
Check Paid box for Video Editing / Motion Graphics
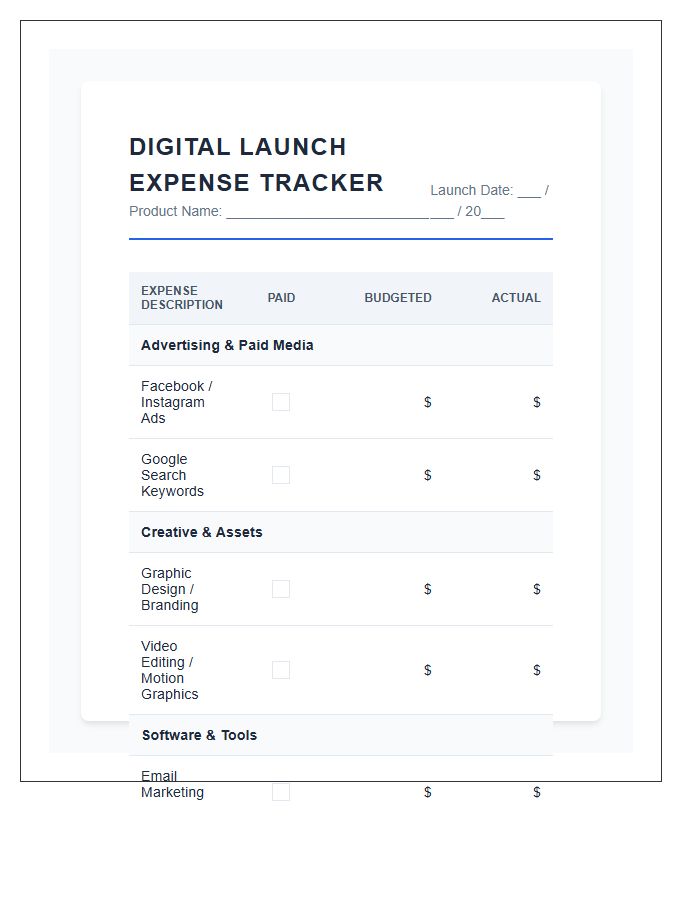point(281,670)
